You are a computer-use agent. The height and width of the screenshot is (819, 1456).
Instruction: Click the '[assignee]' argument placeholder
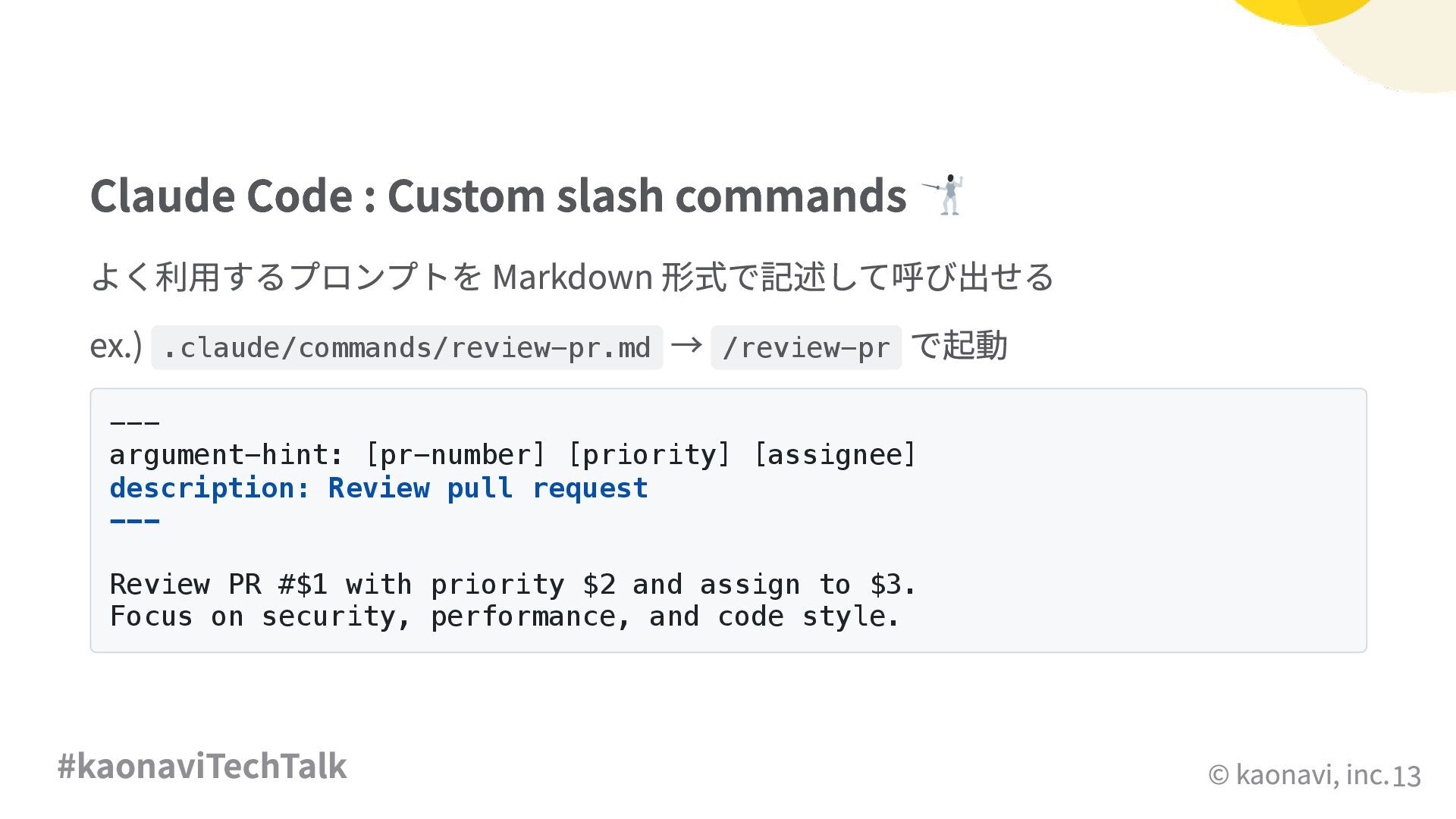(835, 455)
